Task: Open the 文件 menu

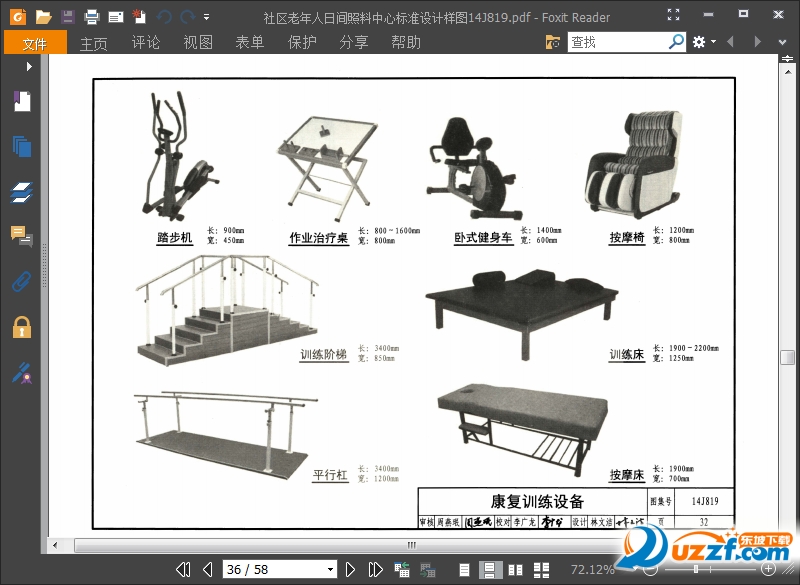Action: pos(35,42)
